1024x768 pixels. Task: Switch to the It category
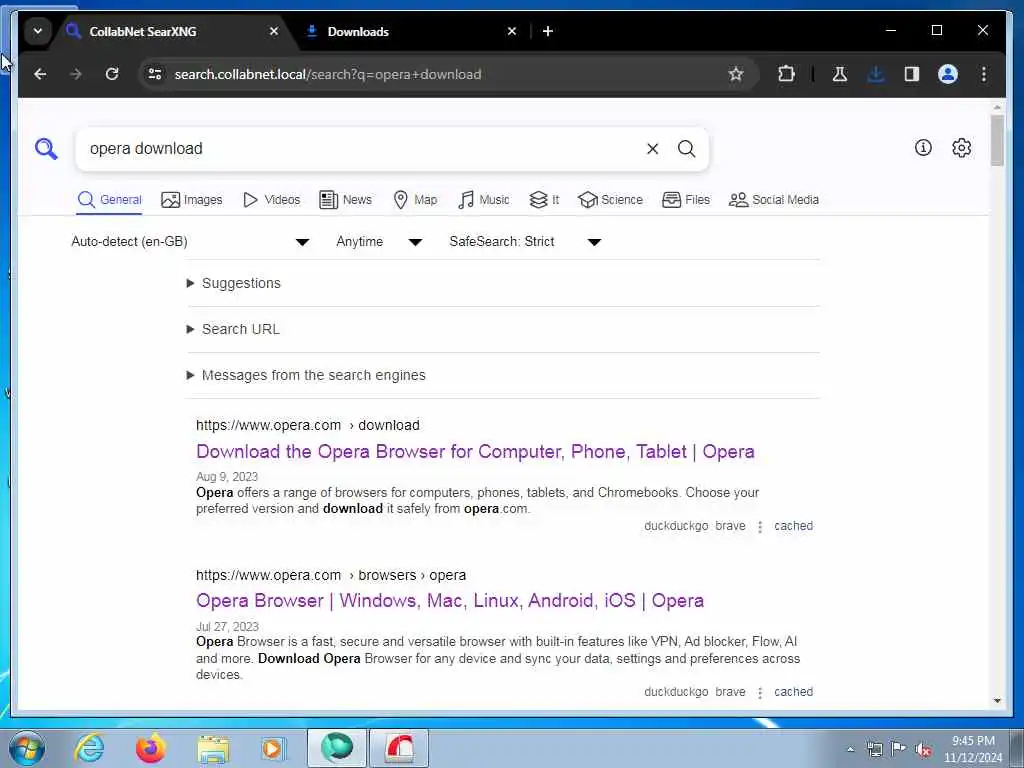pos(544,200)
